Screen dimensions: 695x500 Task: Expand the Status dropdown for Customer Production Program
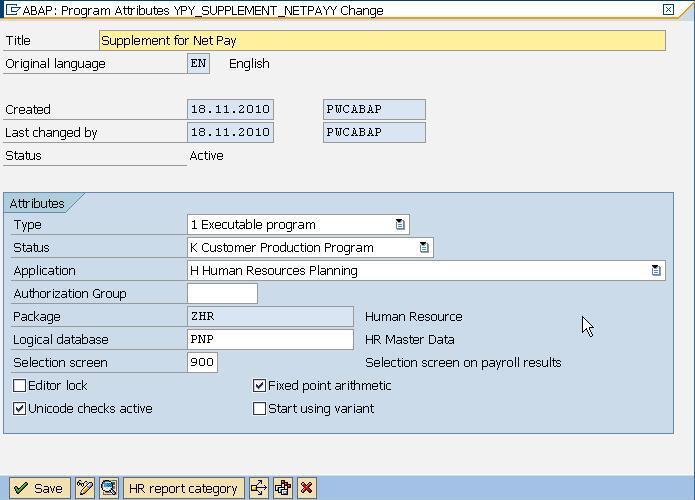424,248
